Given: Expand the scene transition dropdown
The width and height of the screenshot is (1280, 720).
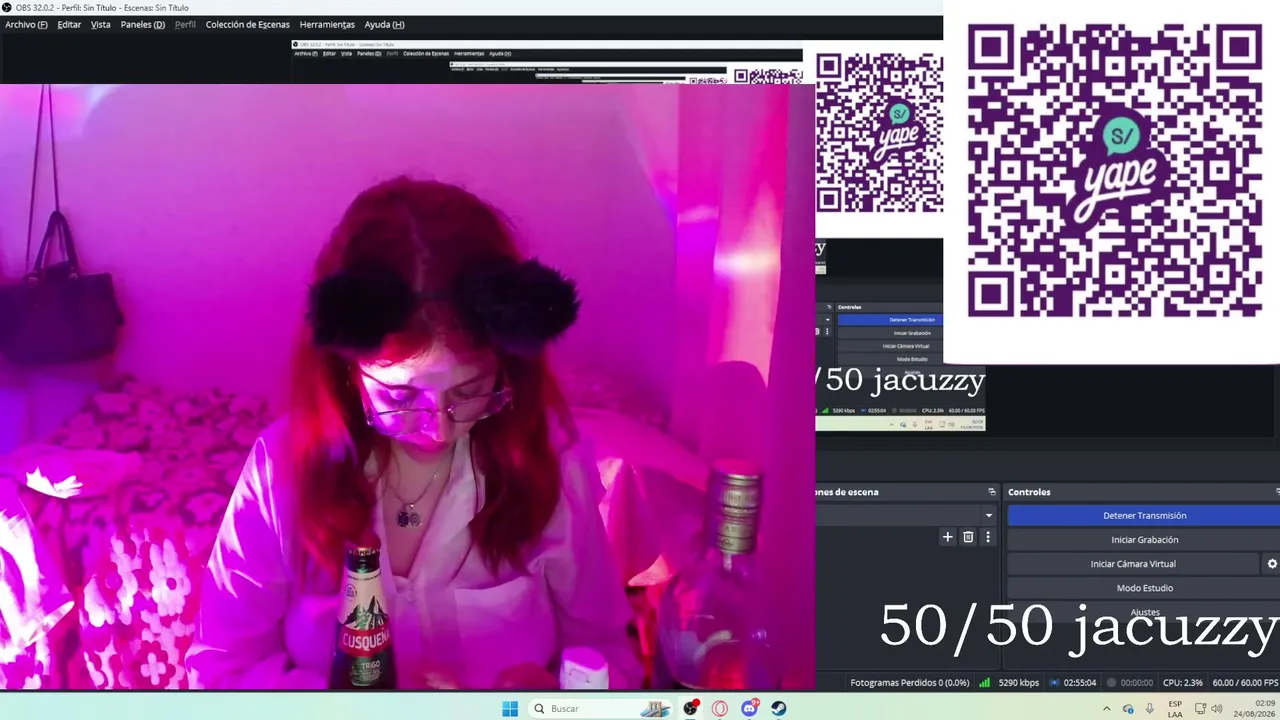Looking at the screenshot, I should coord(989,516).
